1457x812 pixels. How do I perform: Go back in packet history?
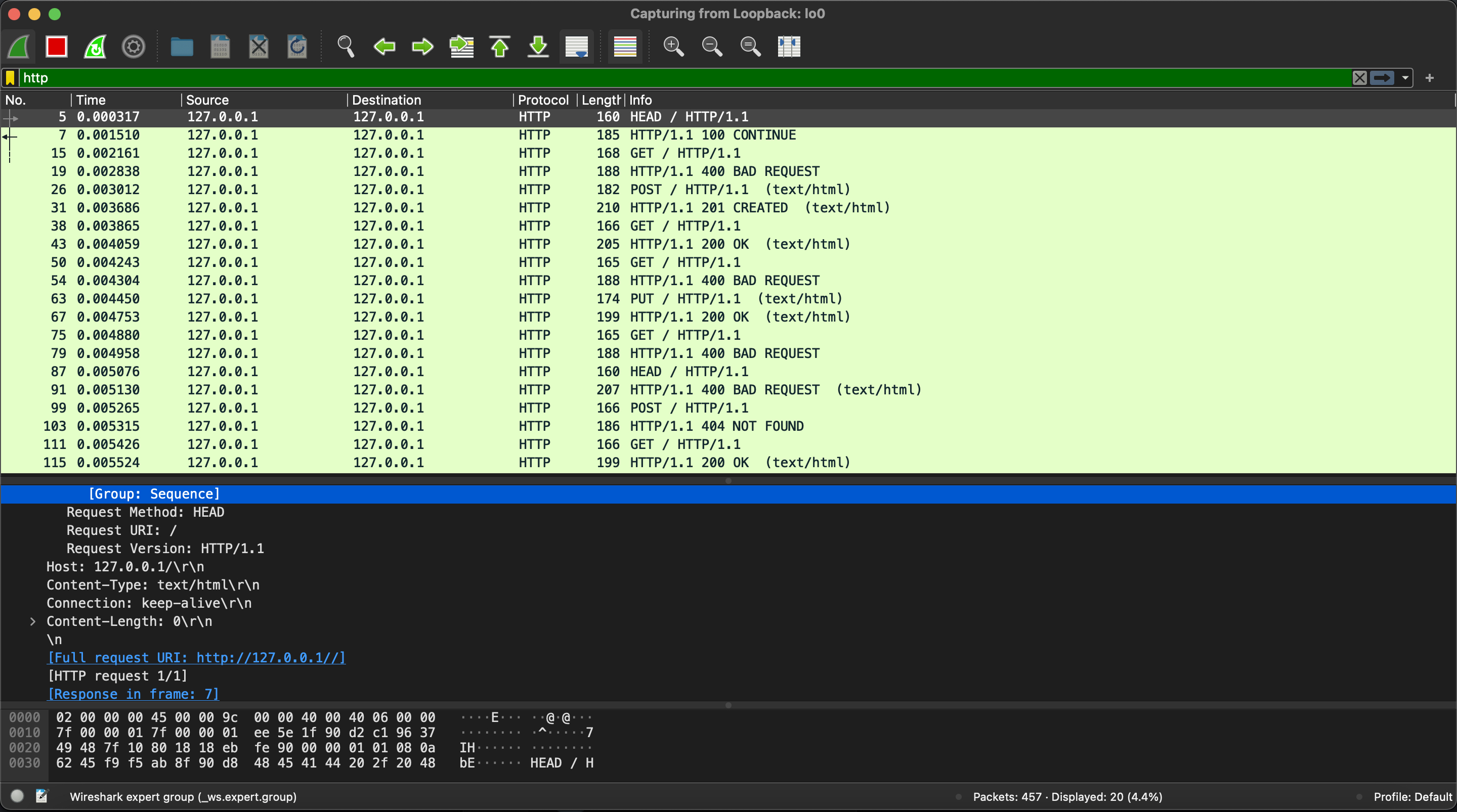click(x=384, y=47)
